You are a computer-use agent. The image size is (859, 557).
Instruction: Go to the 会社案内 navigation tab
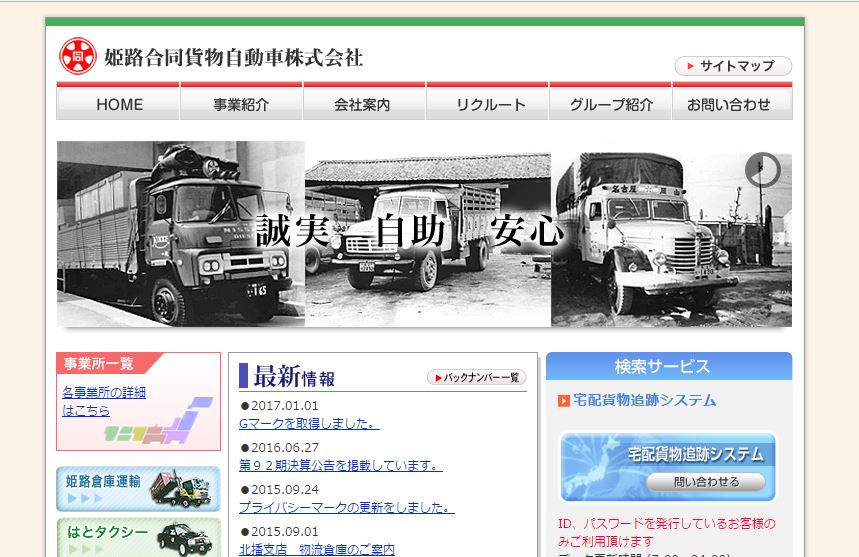[363, 104]
